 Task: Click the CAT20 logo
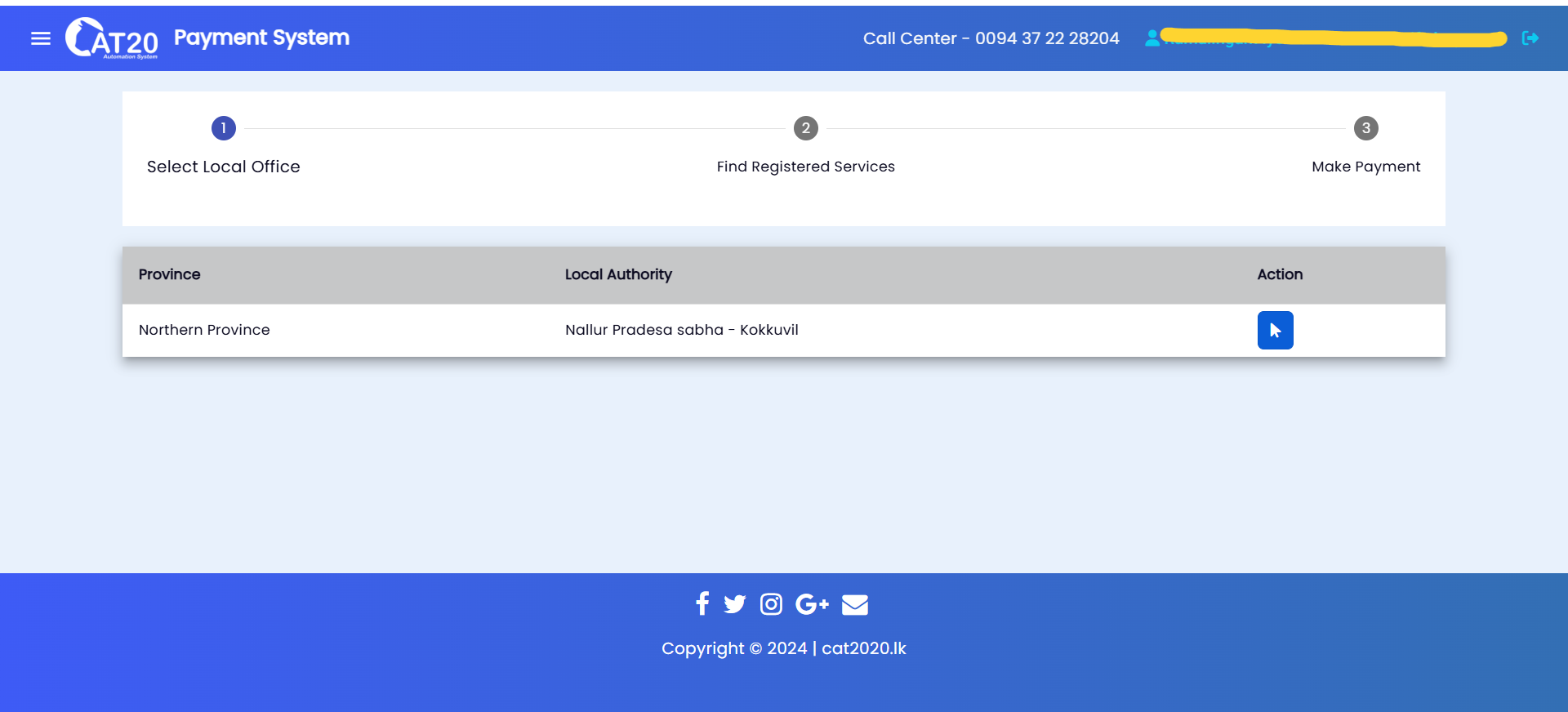tap(112, 38)
